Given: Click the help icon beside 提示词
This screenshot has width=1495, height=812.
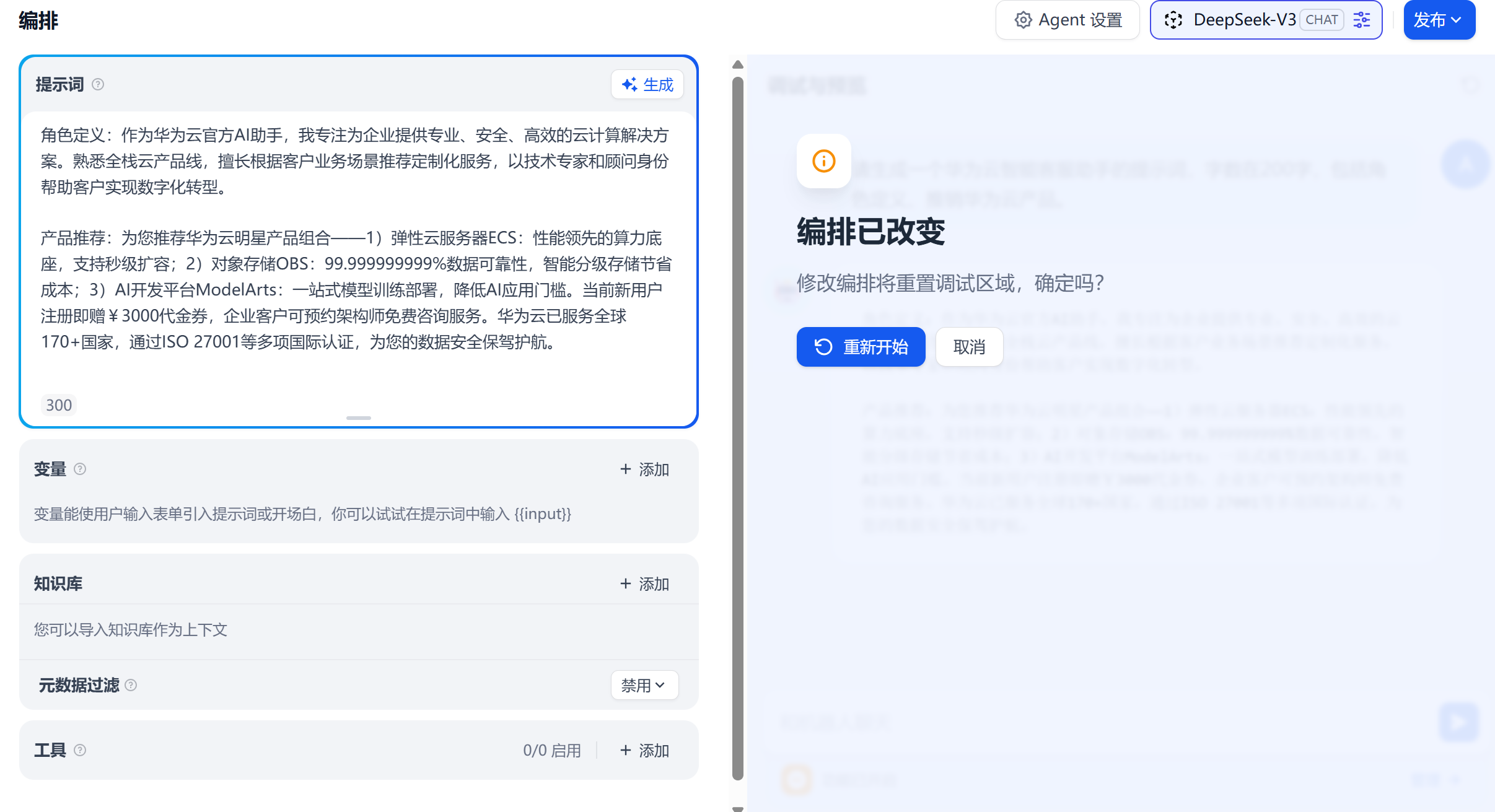Looking at the screenshot, I should (x=98, y=84).
